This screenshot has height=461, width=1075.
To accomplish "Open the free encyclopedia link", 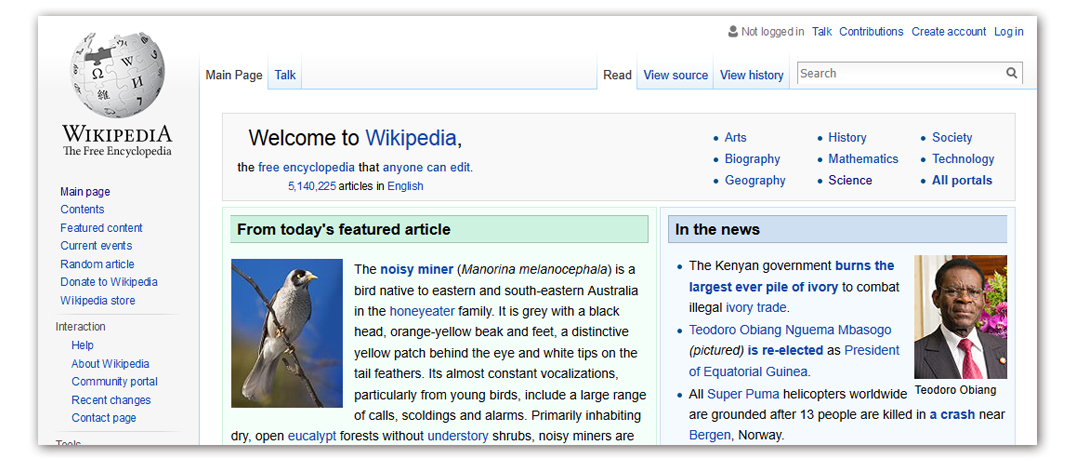I will click(306, 167).
